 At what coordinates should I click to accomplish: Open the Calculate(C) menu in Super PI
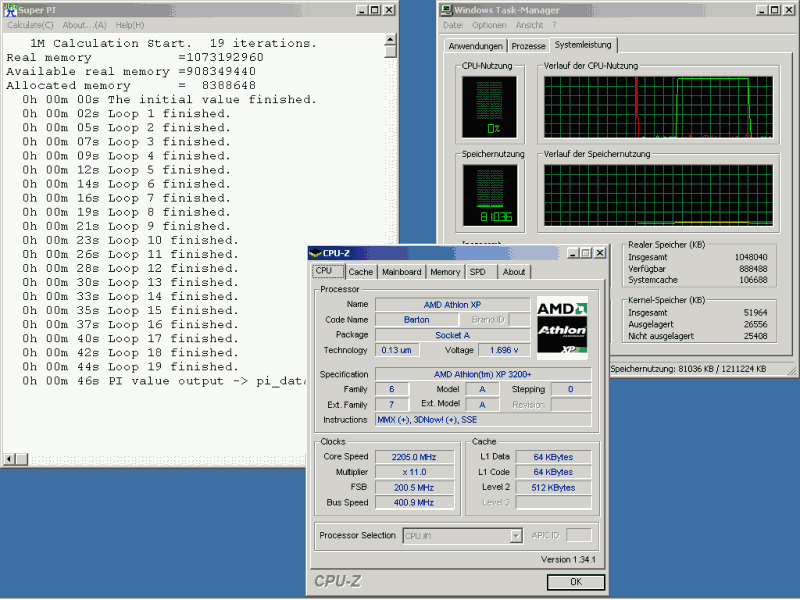[x=30, y=25]
